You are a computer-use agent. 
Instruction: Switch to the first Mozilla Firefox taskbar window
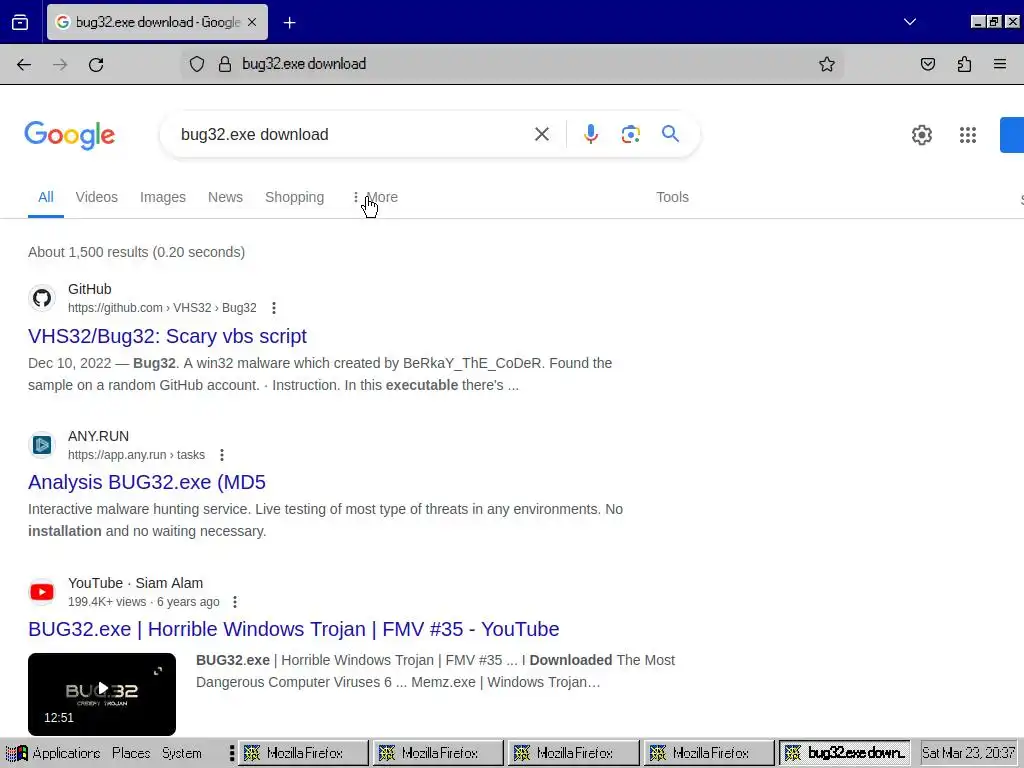tap(303, 753)
